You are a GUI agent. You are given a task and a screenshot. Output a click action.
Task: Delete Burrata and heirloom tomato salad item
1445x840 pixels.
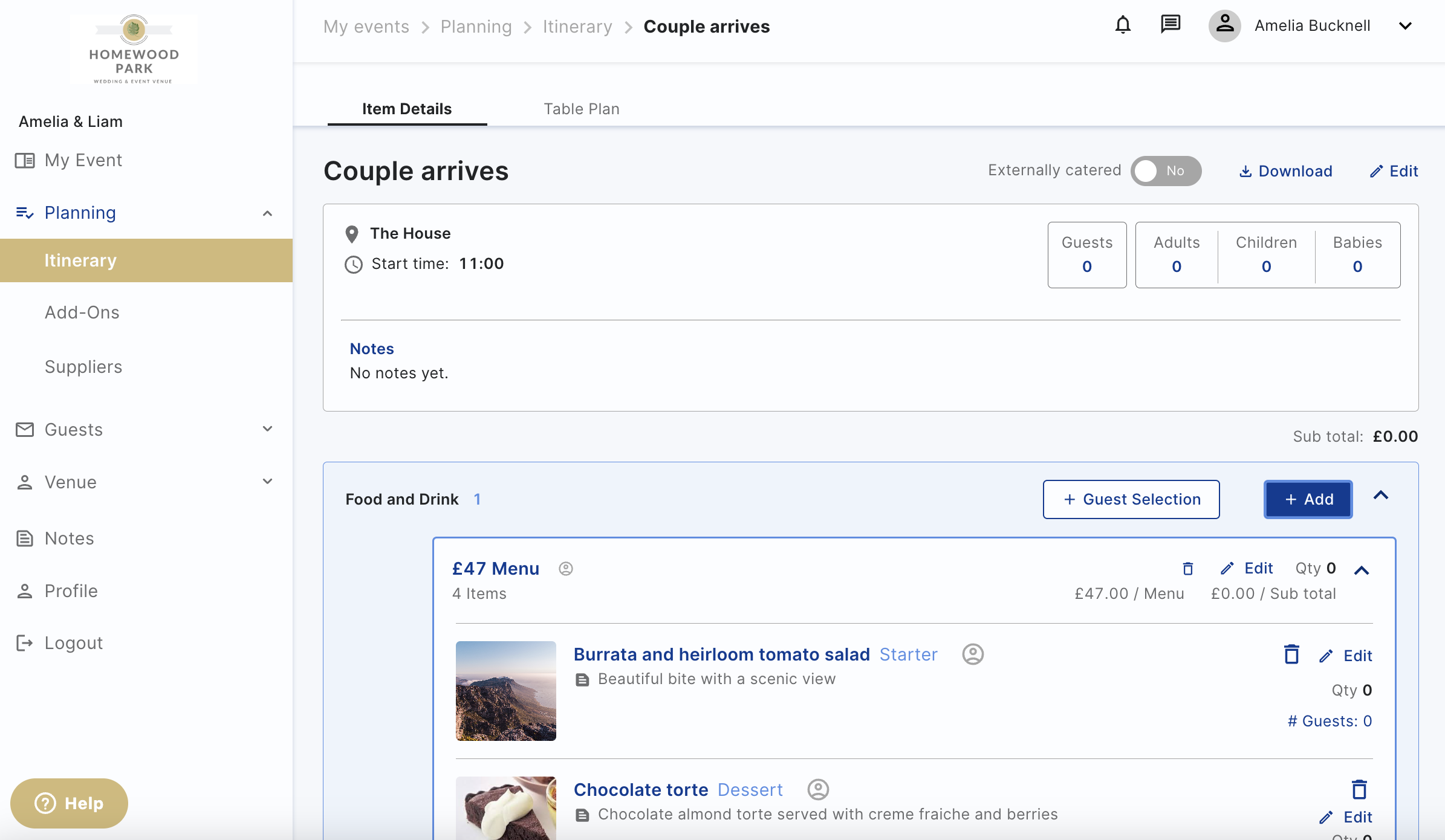tap(1291, 654)
